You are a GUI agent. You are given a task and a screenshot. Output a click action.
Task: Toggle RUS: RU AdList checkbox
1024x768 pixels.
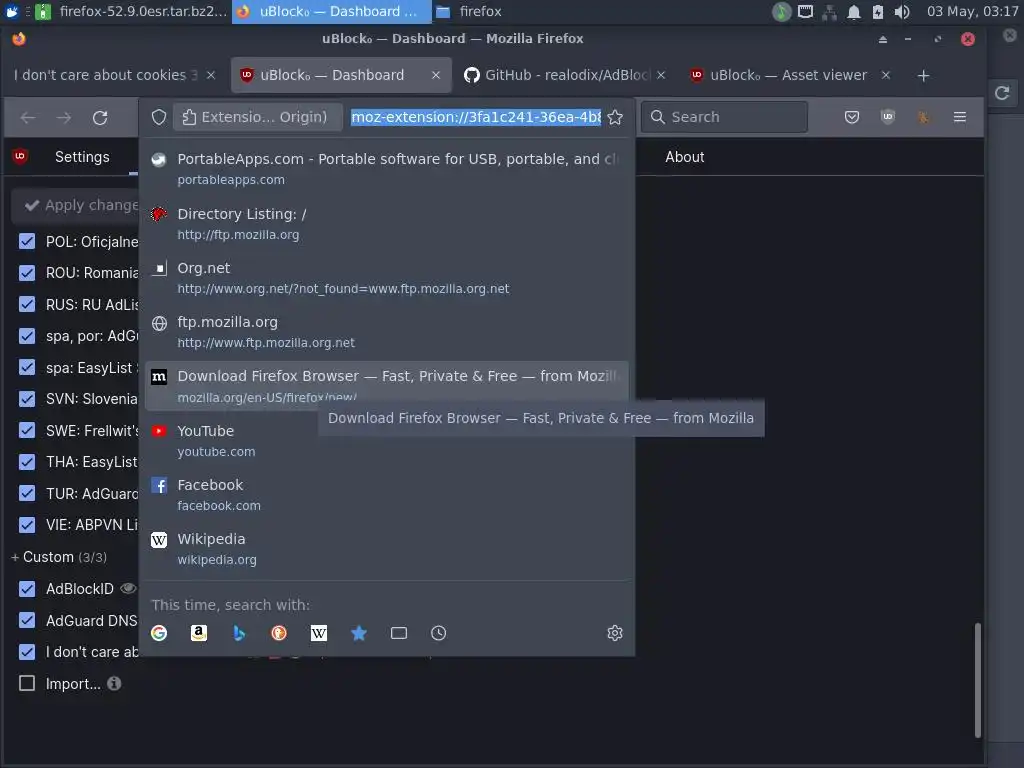point(27,304)
